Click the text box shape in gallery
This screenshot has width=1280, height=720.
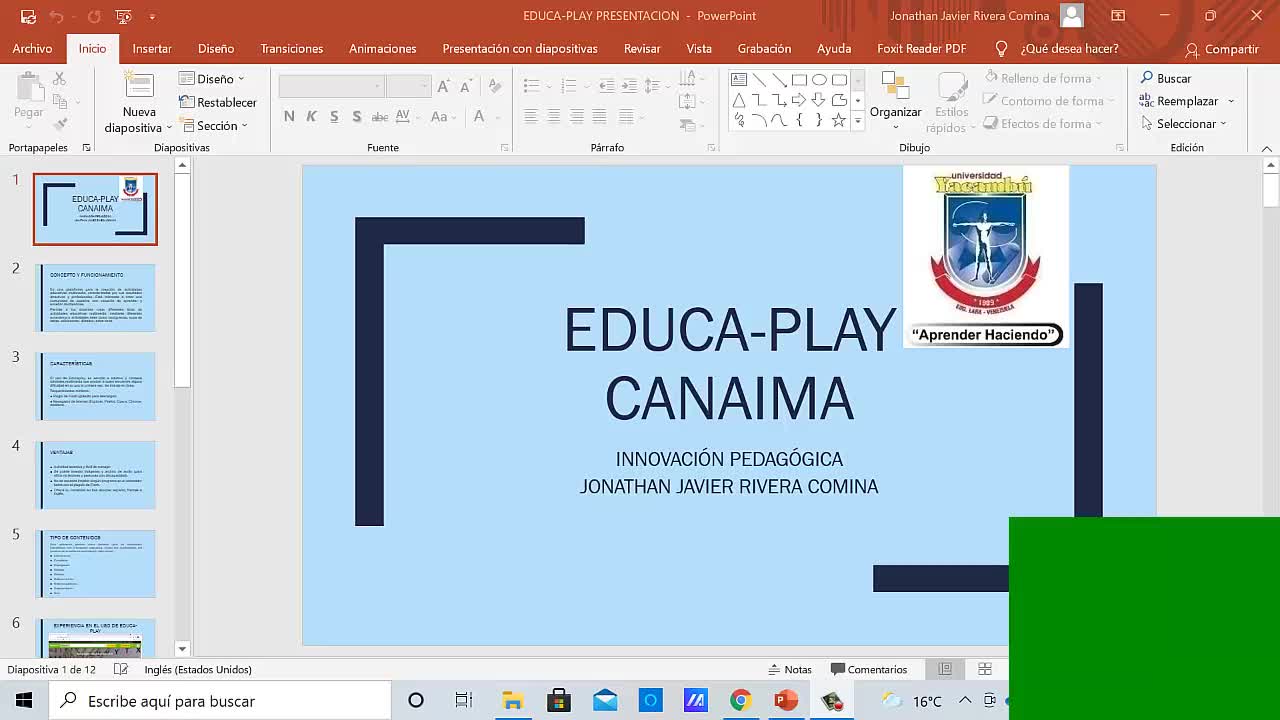(739, 80)
